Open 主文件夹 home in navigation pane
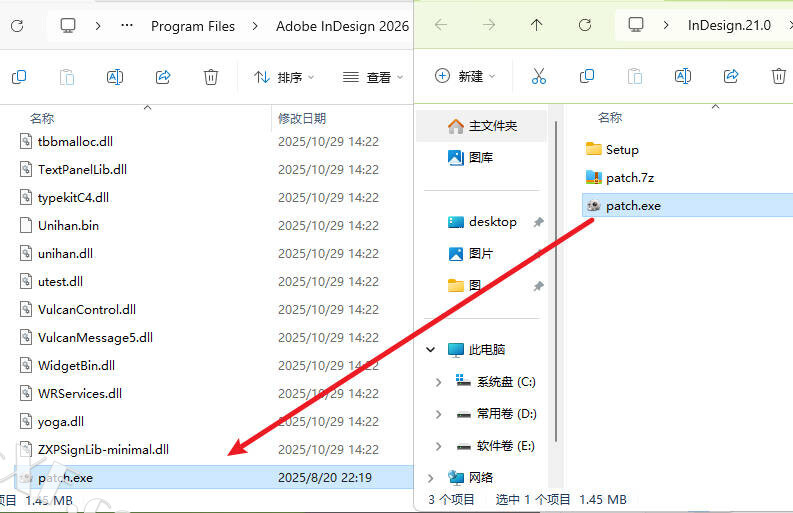 (482, 126)
